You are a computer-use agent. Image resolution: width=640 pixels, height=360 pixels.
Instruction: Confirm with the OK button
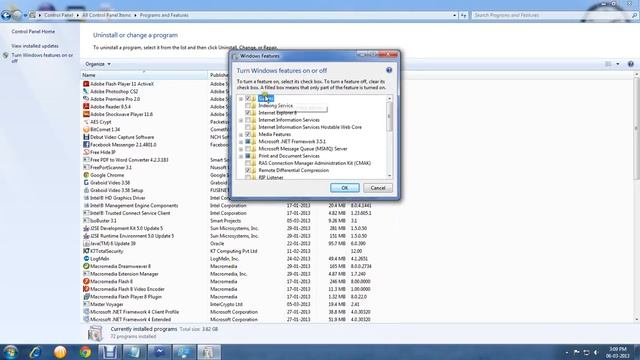click(344, 188)
